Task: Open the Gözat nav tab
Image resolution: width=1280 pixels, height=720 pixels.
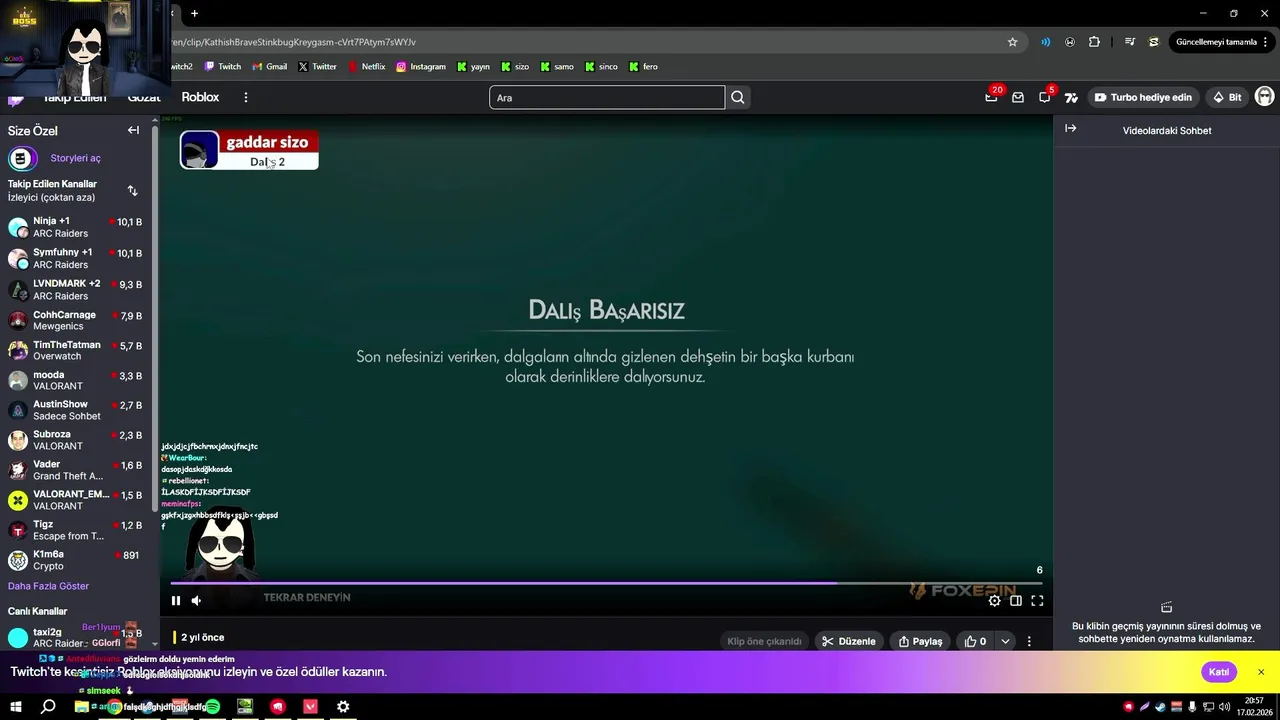Action: pyautogui.click(x=144, y=97)
